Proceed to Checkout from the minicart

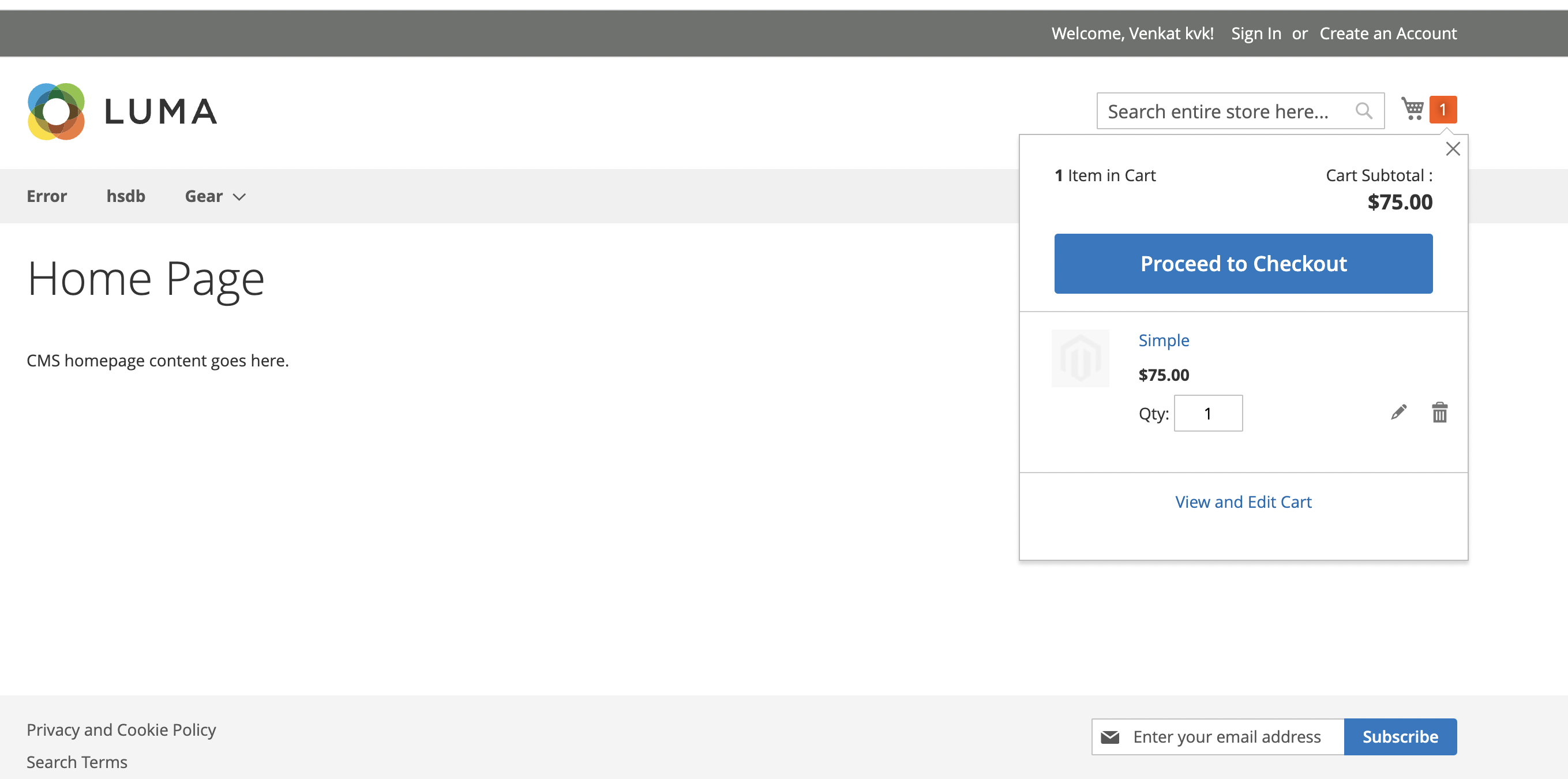click(1243, 263)
